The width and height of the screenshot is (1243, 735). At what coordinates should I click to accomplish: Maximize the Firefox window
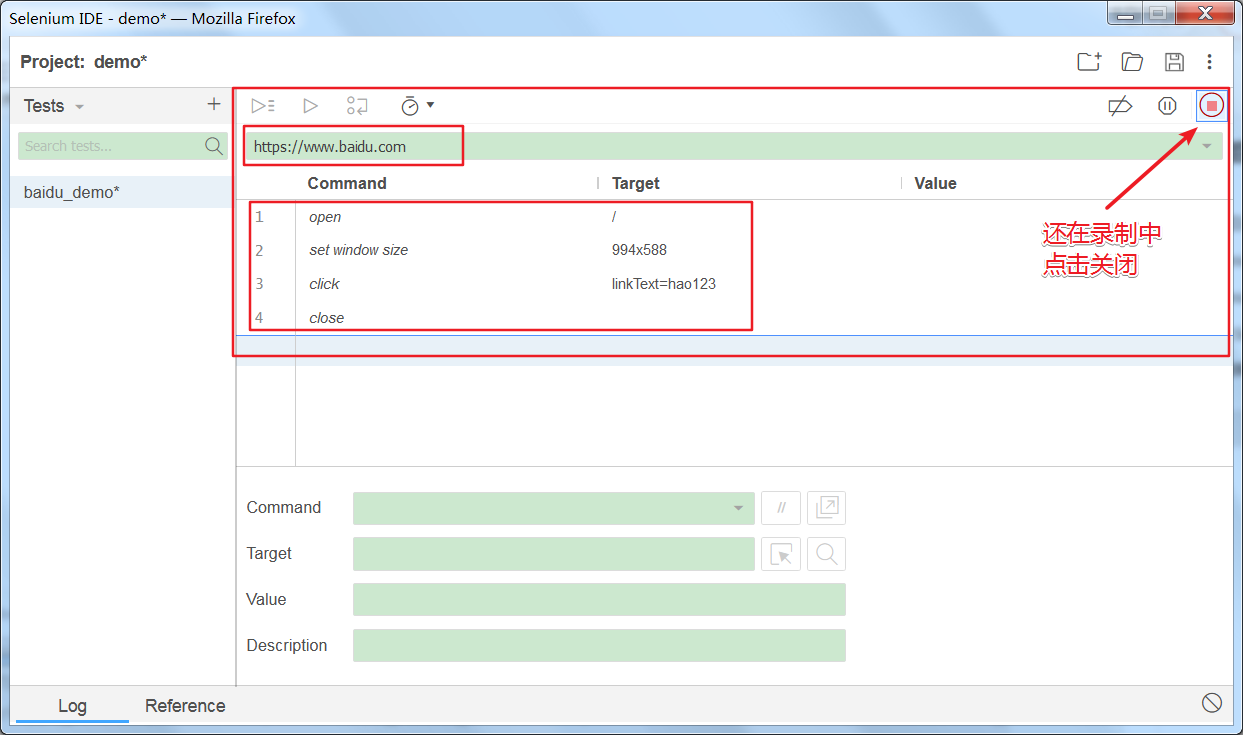pos(1158,14)
